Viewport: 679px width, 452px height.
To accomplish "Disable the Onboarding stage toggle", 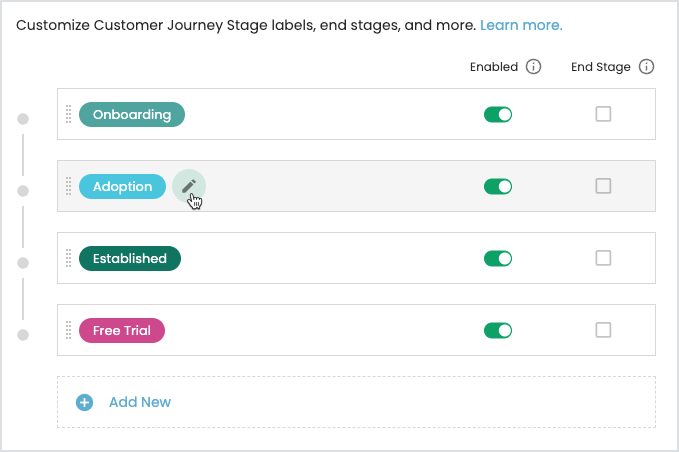I will [497, 114].
